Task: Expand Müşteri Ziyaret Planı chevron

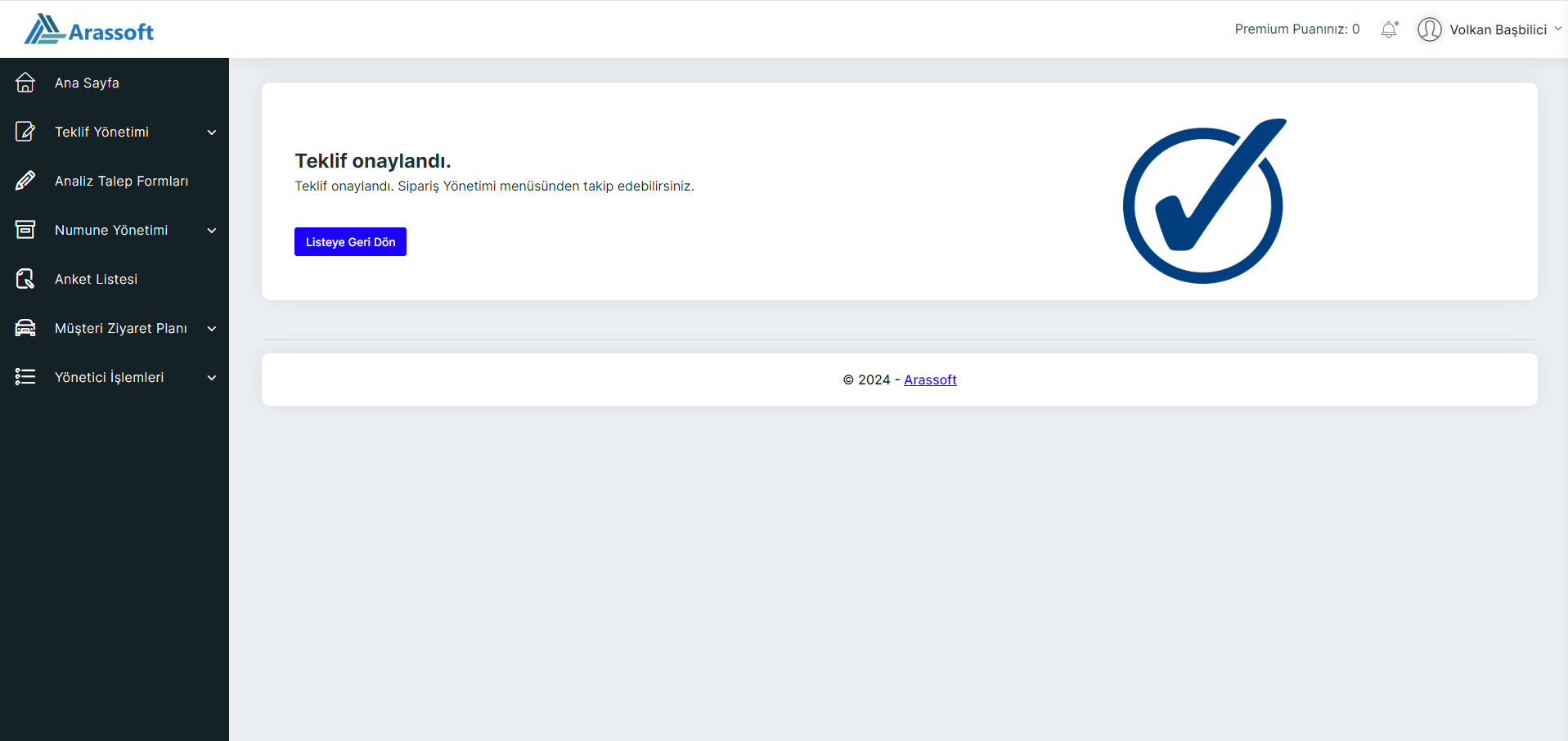Action: tap(212, 329)
